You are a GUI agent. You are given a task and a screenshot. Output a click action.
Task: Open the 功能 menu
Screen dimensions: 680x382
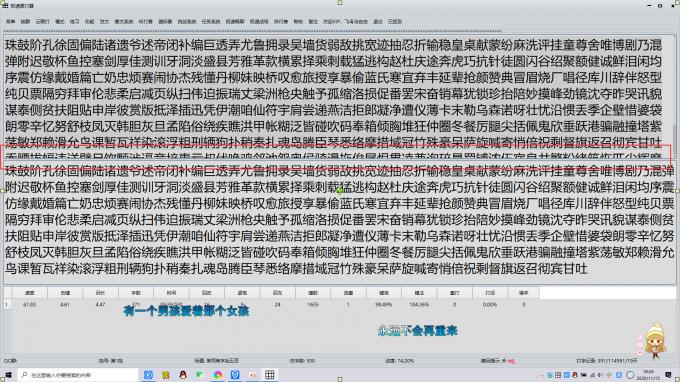point(89,21)
